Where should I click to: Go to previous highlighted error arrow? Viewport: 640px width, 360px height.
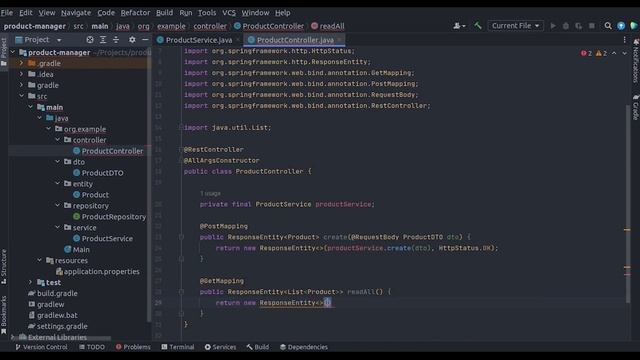[614, 53]
